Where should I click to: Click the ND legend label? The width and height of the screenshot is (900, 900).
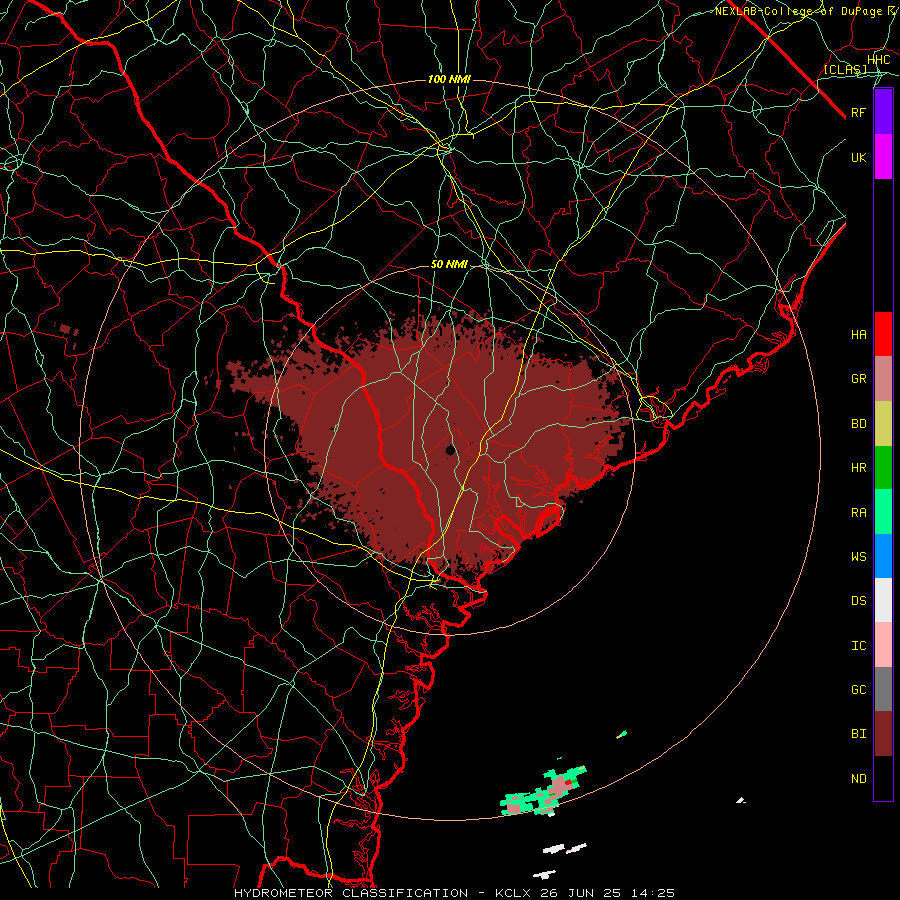(859, 779)
